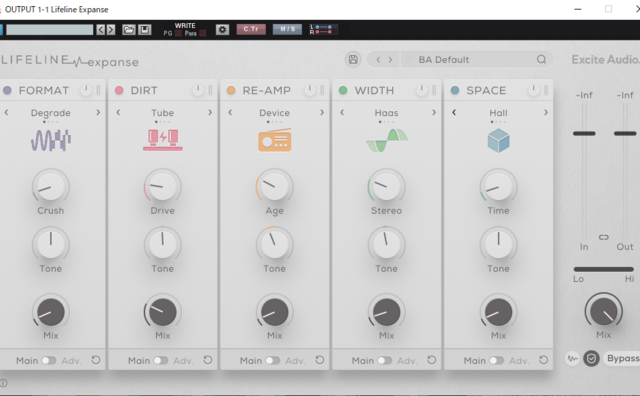Go to previous FORMAT algorithm before Degrade
This screenshot has width=640, height=396.
6,112
